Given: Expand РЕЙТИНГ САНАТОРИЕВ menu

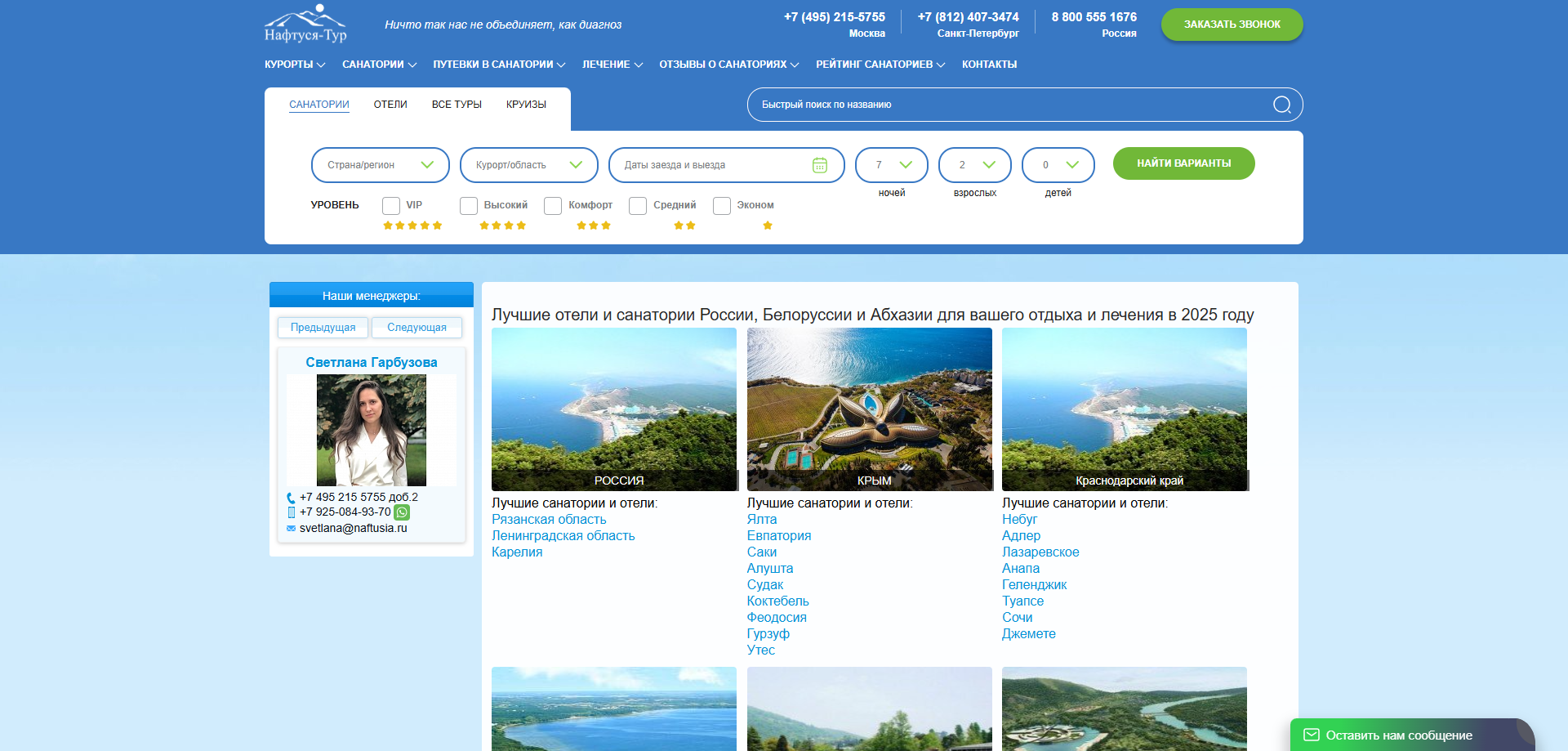Looking at the screenshot, I should point(880,65).
